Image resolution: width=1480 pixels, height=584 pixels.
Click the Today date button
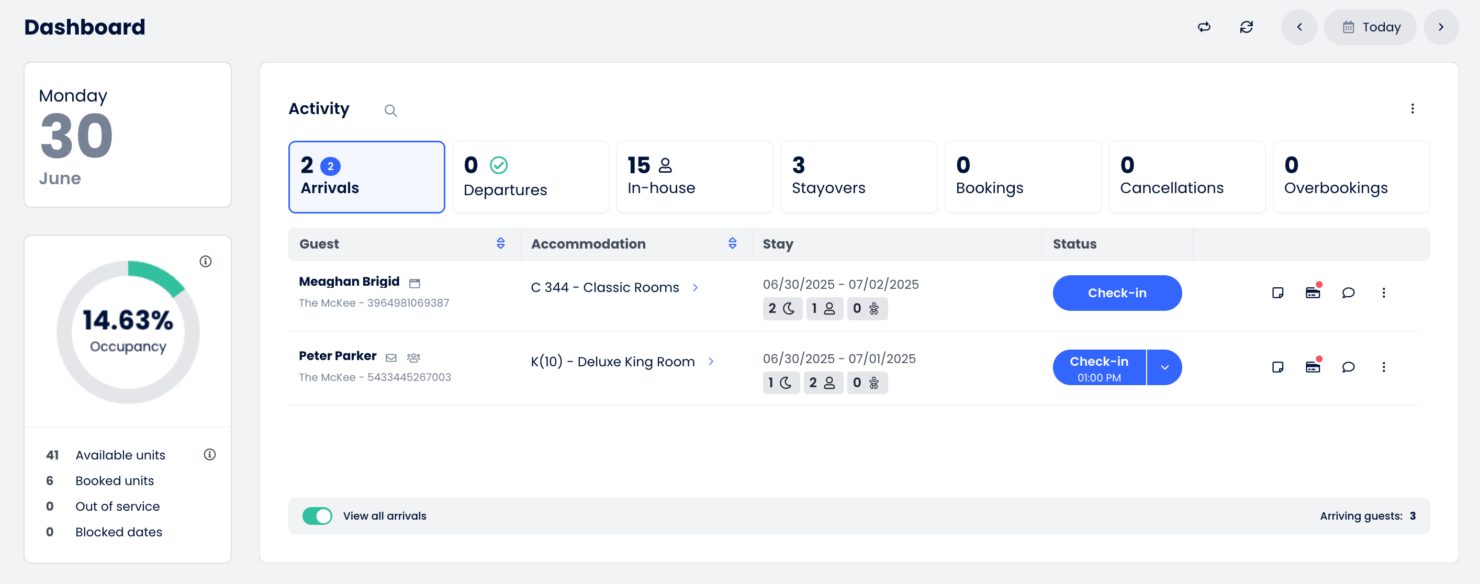click(1370, 27)
